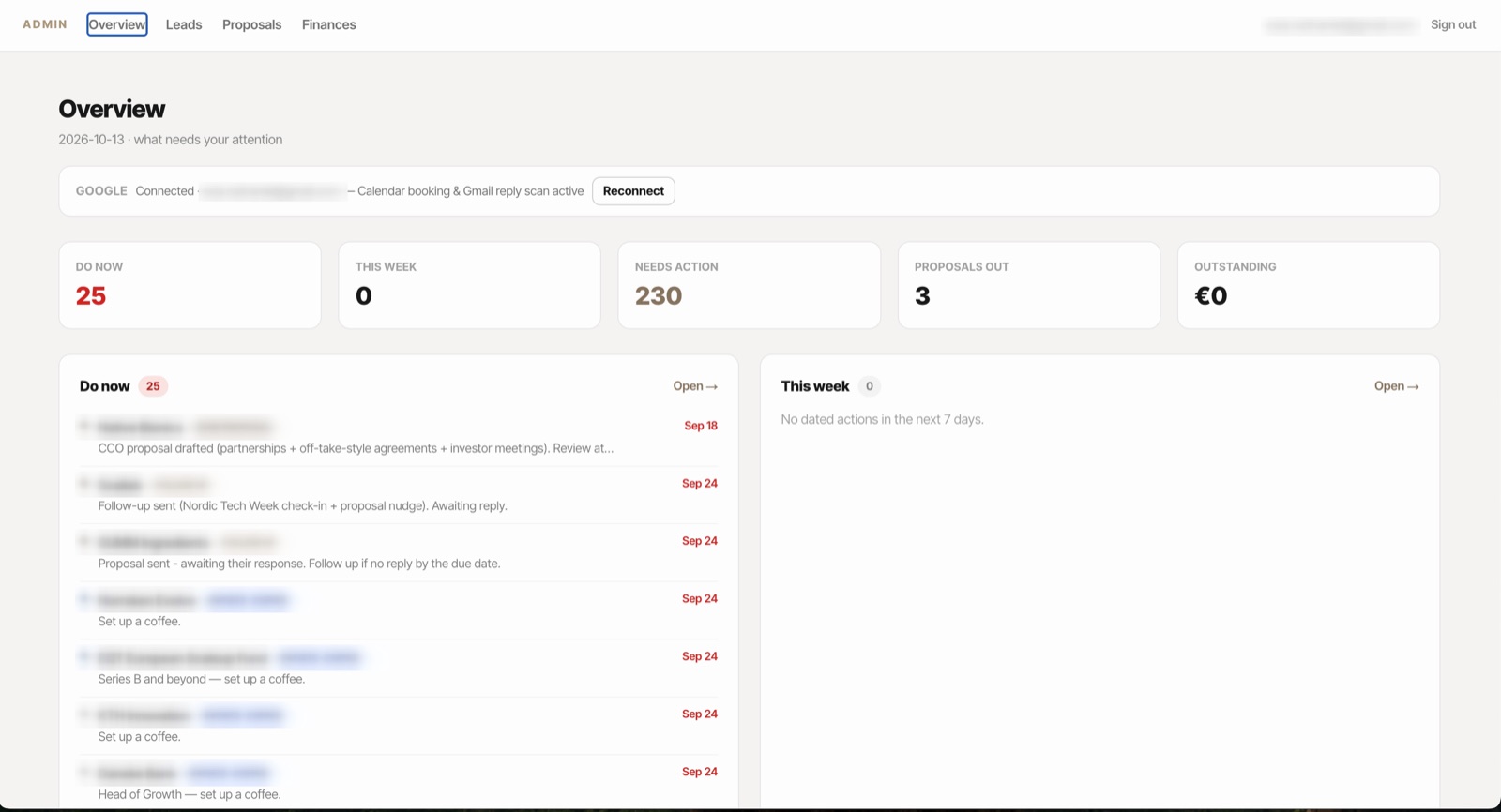1501x812 pixels.
Task: Click the "Follow-up sent (Nordic Tech Week" row
Action: 399,495
